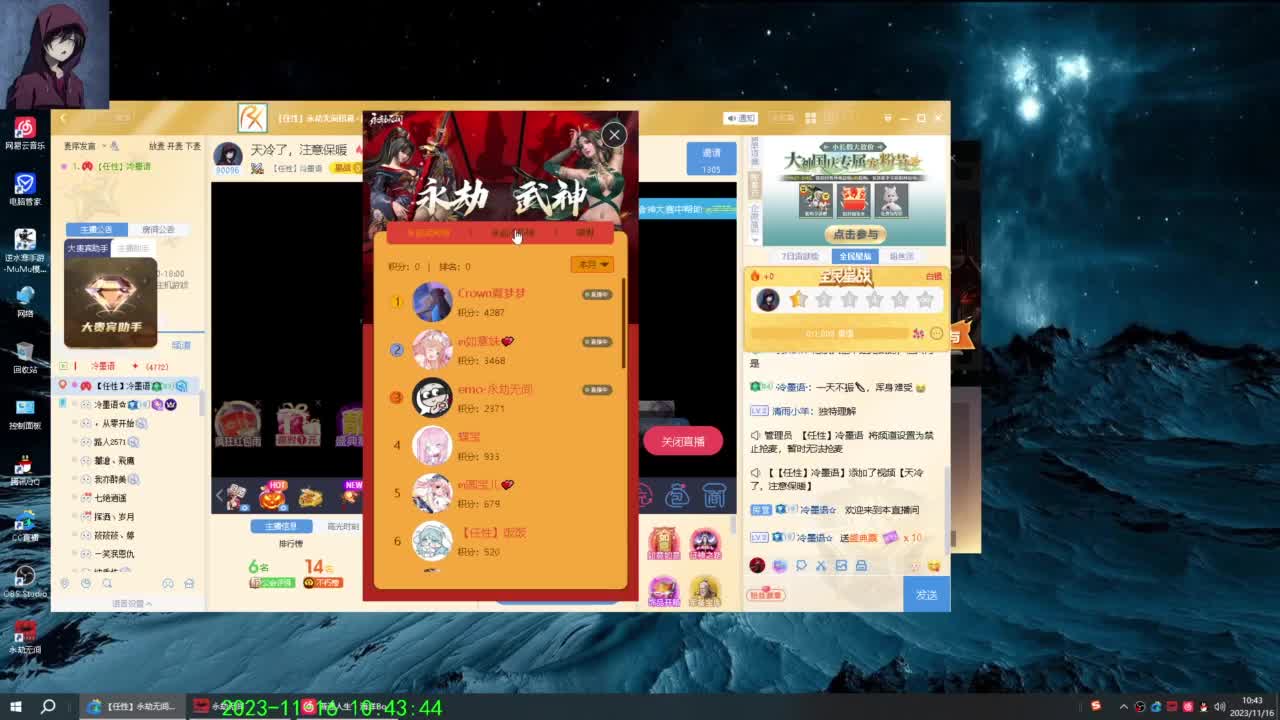Click the left arrow of gift bar
This screenshot has width=1280, height=720.
coord(220,495)
